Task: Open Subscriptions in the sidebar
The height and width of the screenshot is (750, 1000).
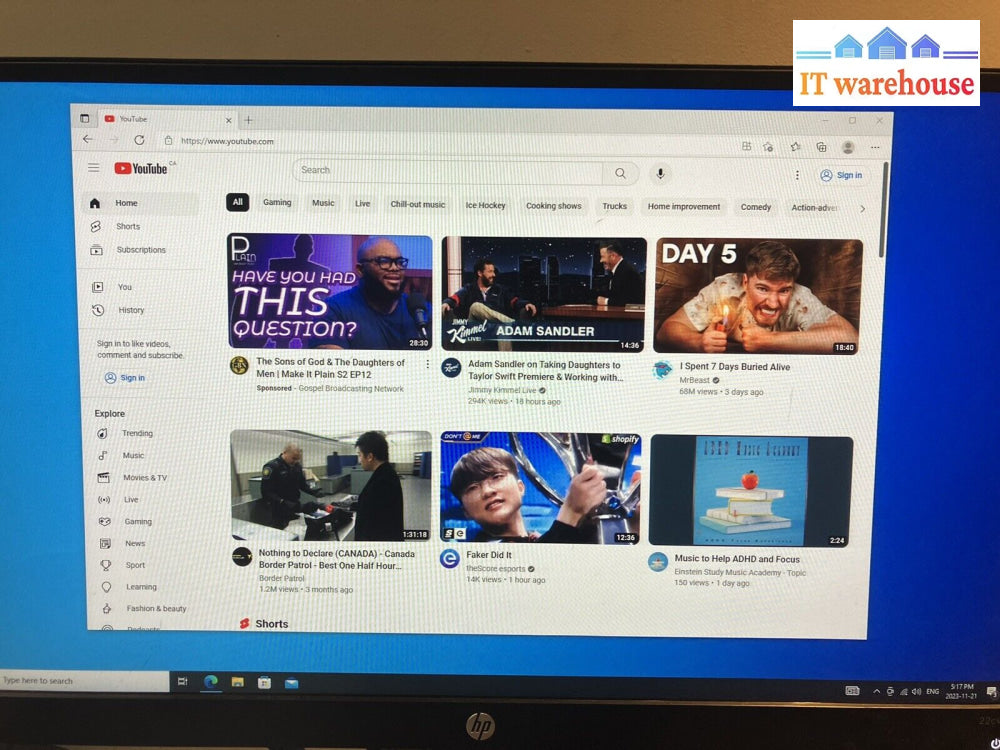Action: pyautogui.click(x=140, y=250)
